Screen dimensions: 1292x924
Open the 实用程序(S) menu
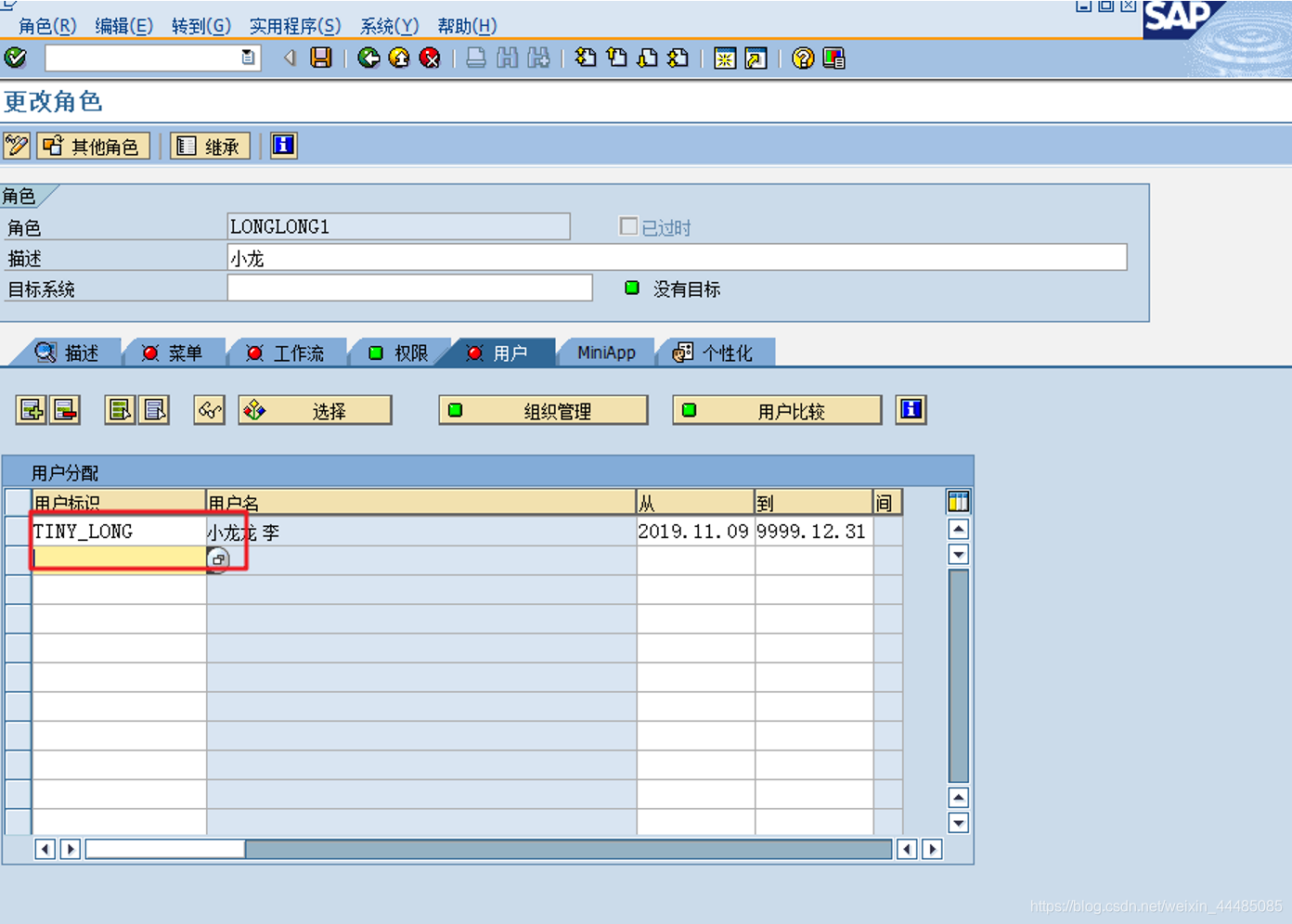coord(295,26)
